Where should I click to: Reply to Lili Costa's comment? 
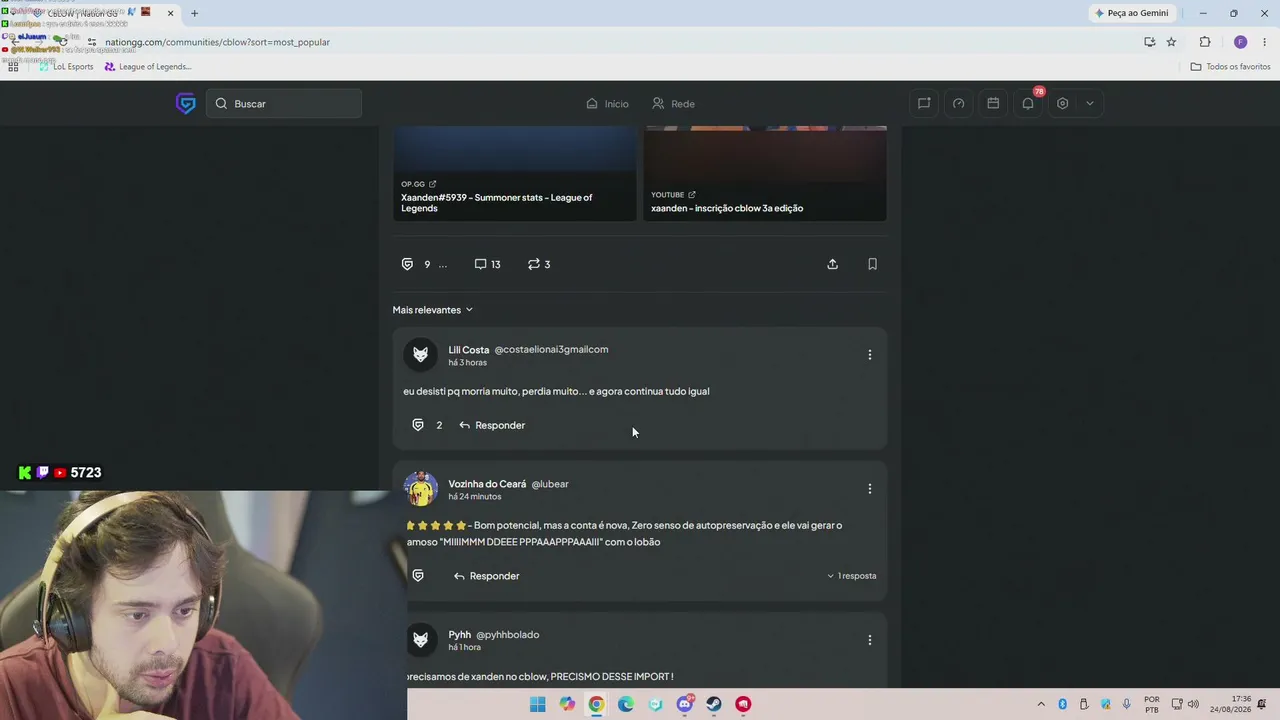coord(492,425)
